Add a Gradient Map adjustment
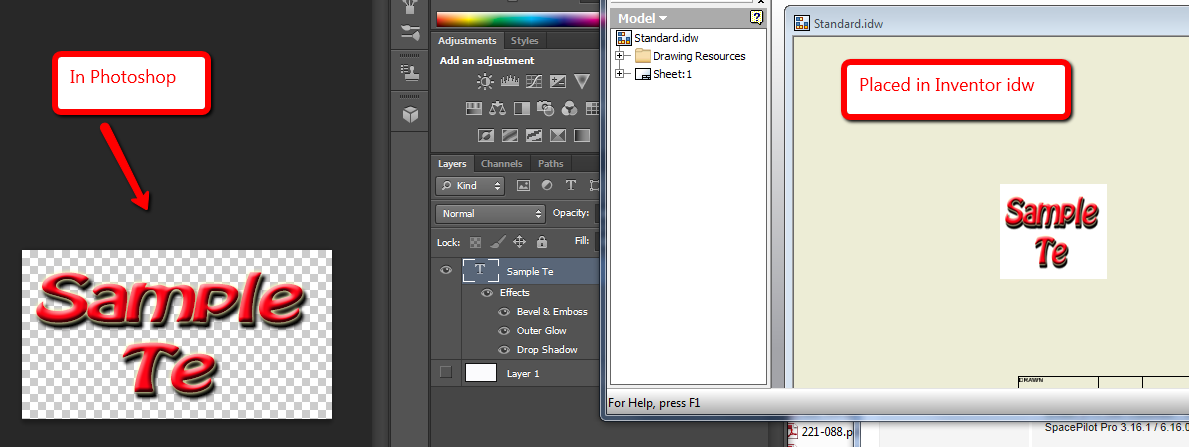Image resolution: width=1189 pixels, height=447 pixels. pos(582,136)
